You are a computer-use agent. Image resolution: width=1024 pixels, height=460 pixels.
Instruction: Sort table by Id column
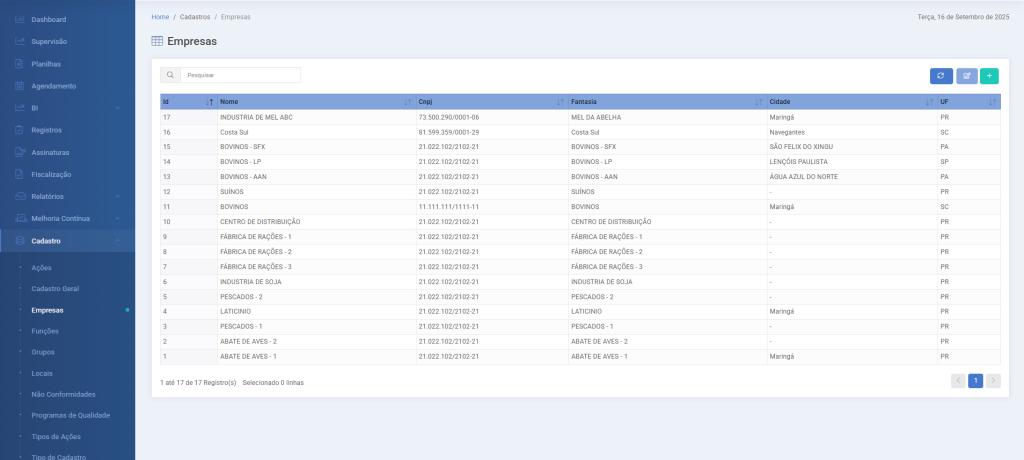coord(187,102)
